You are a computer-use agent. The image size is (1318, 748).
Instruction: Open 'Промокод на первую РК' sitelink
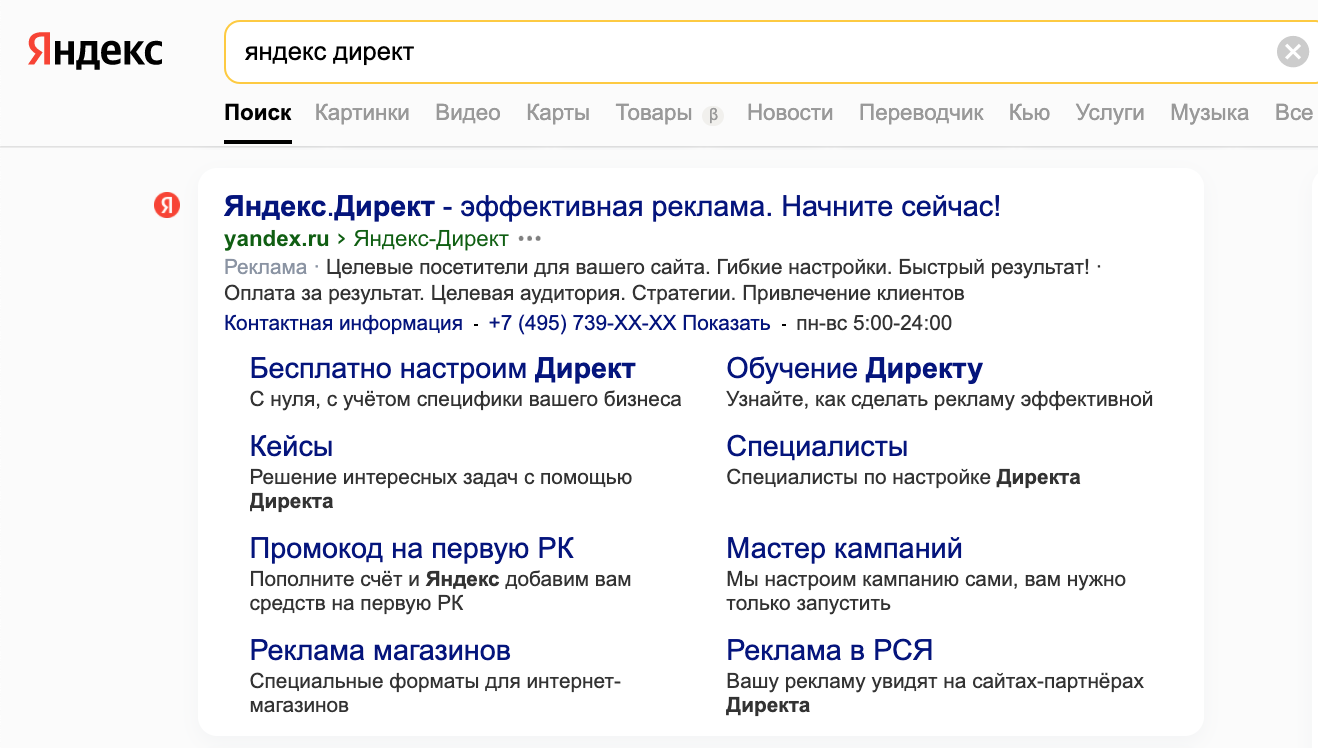point(412,548)
